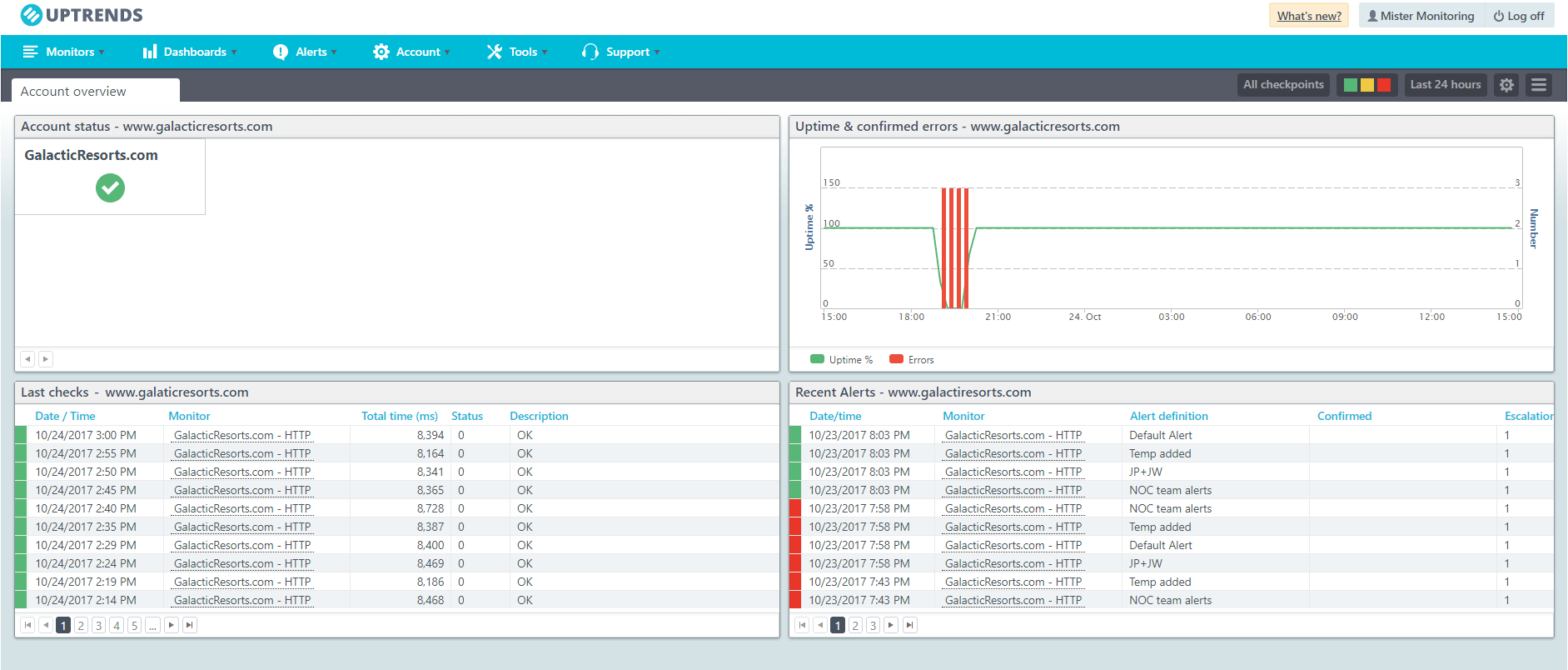
Task: Open monitor link for 2:40 PM check
Action: coord(242,508)
